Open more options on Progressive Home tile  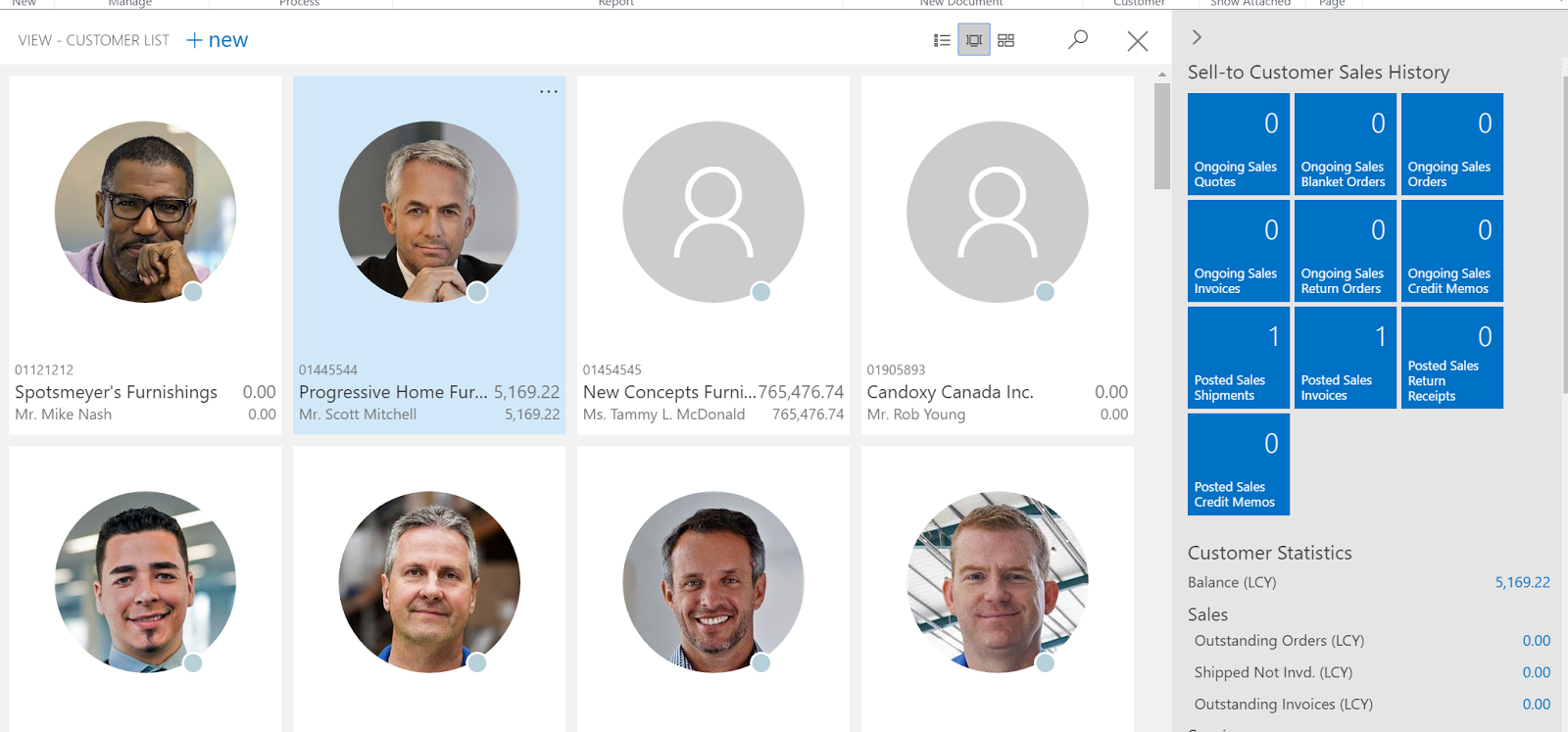(549, 91)
